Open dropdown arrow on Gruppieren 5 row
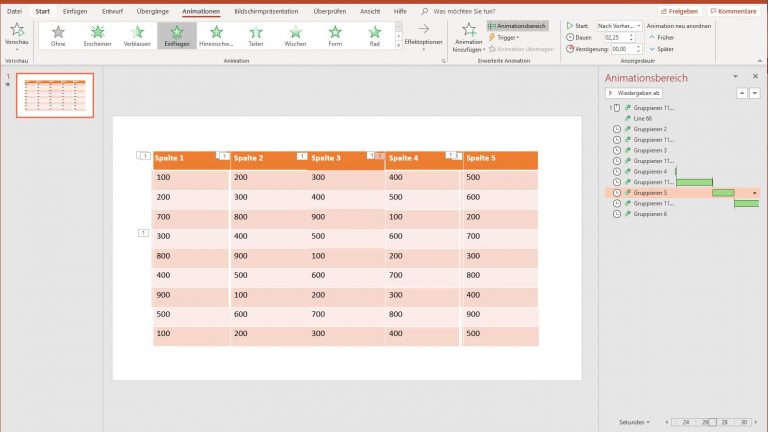Screen dimensions: 768x432 (x=754, y=193)
